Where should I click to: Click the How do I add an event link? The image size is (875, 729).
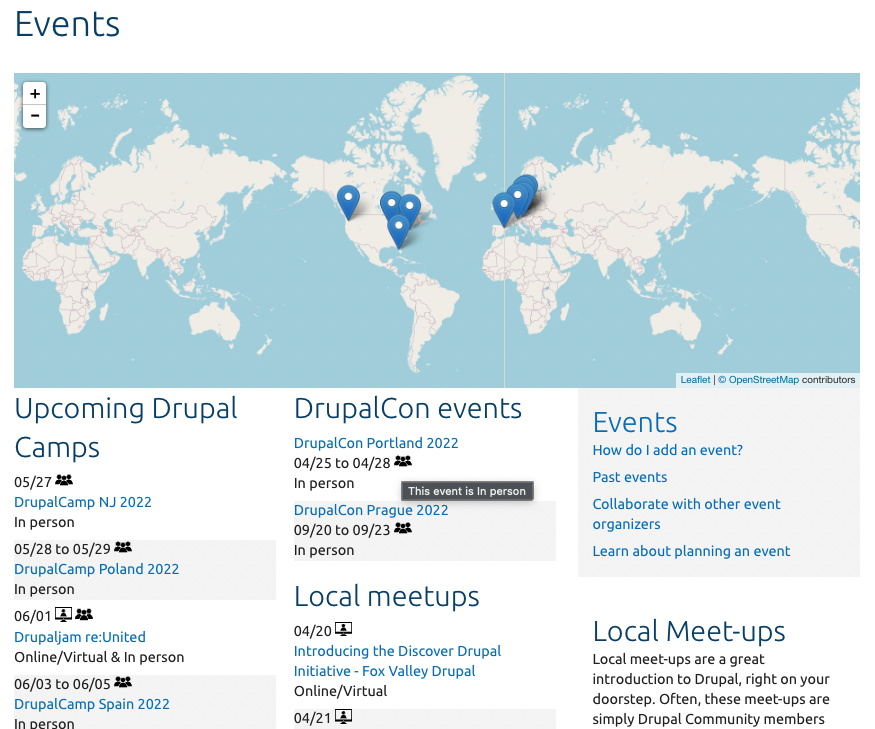tap(667, 450)
